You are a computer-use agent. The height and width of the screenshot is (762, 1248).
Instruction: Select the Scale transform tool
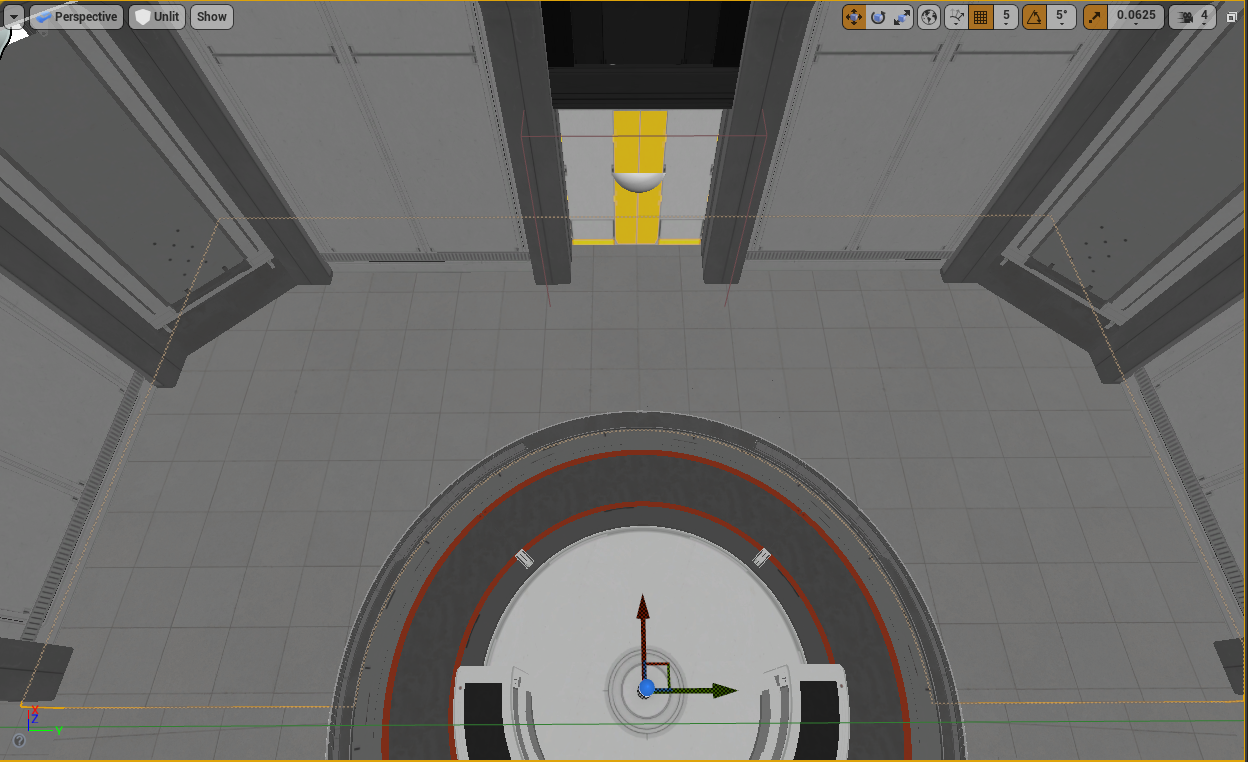point(902,17)
